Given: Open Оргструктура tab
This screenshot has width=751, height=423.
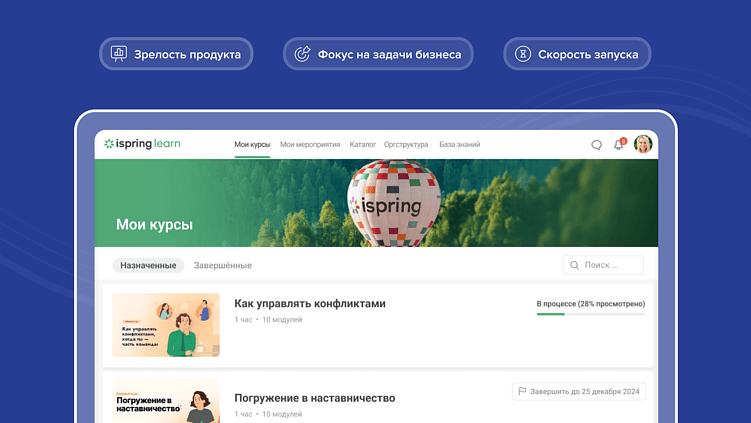Looking at the screenshot, I should [406, 145].
